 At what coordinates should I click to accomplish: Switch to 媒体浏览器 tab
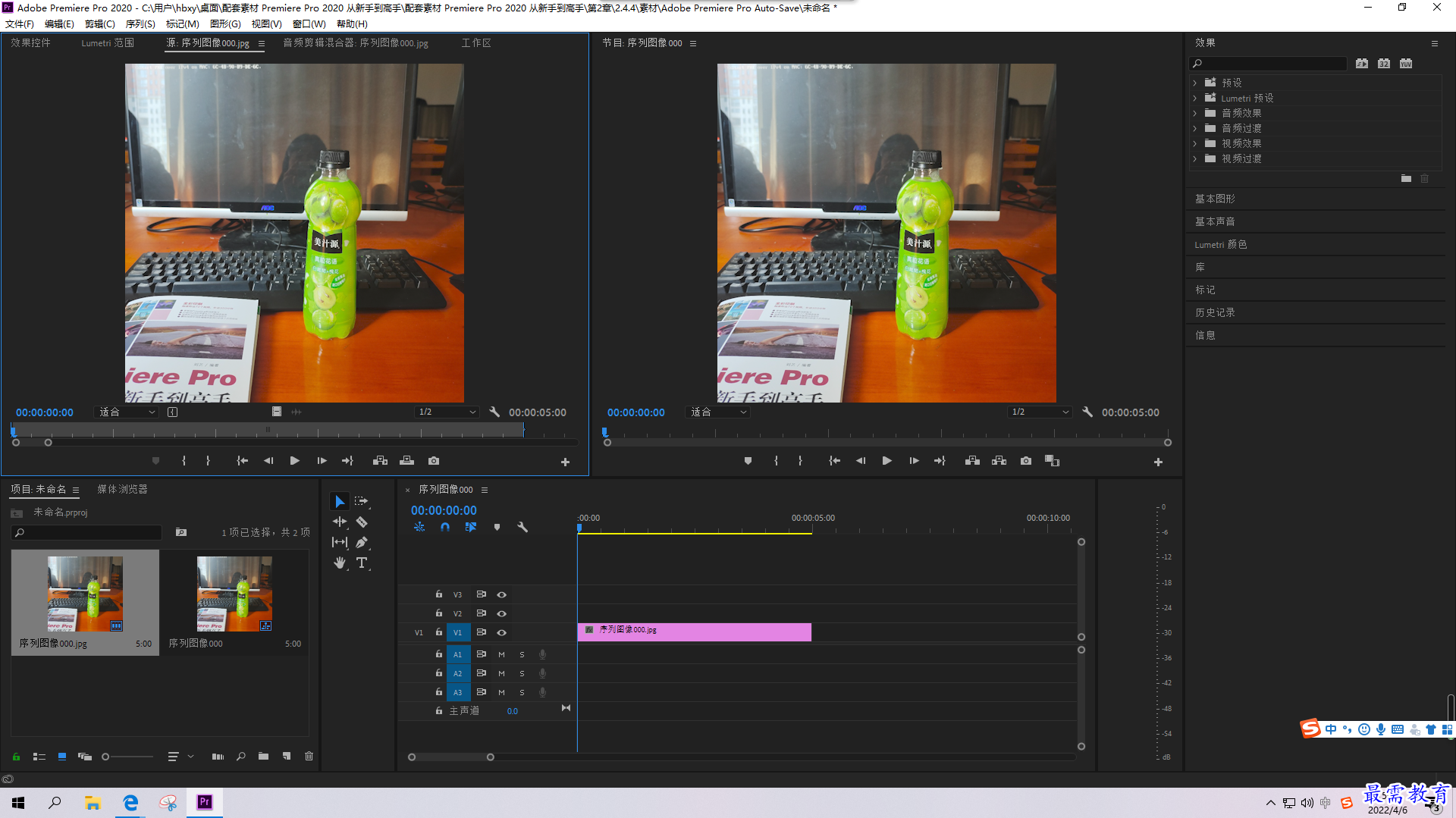[122, 489]
